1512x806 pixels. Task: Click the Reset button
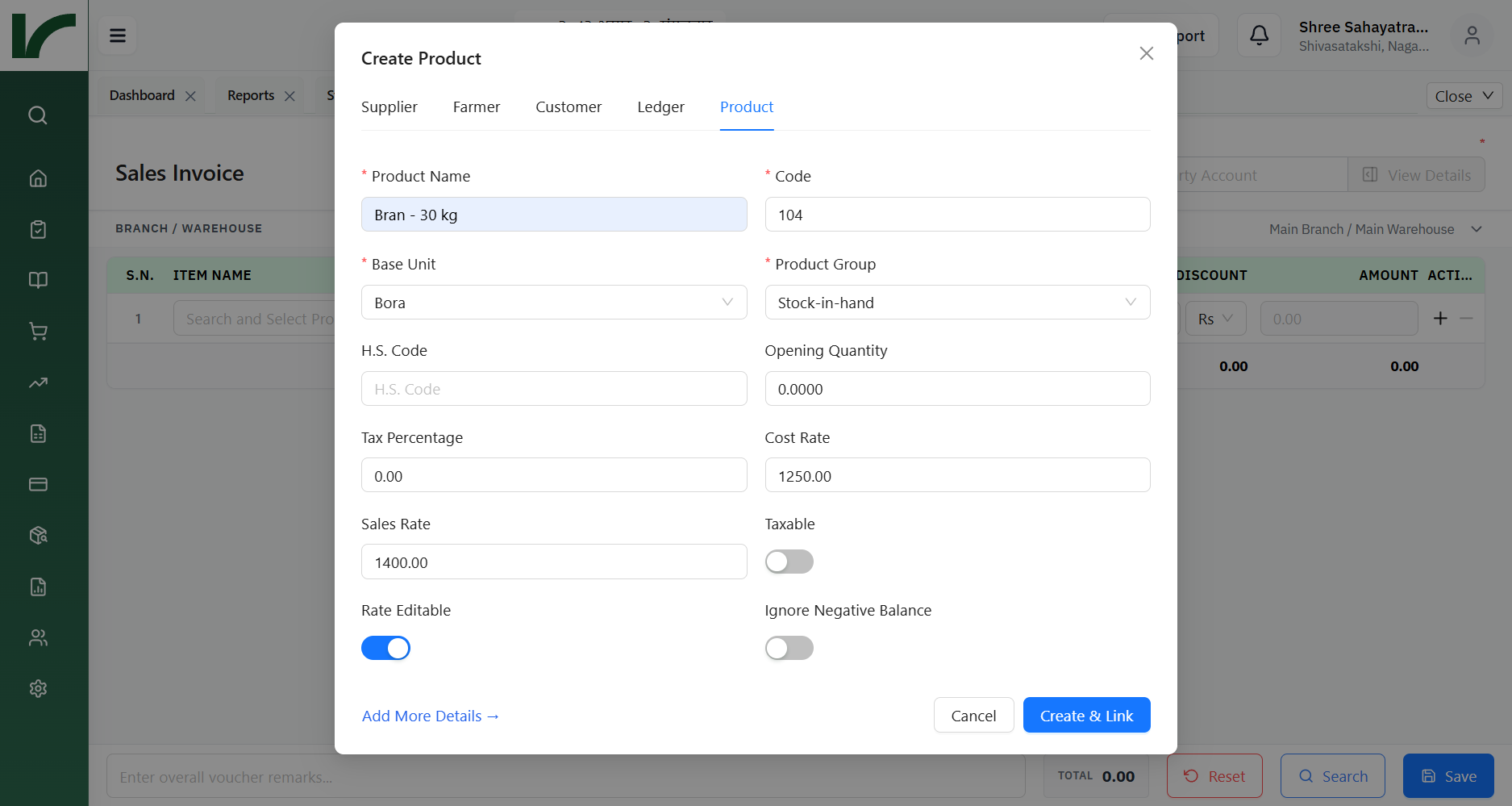(1214, 776)
